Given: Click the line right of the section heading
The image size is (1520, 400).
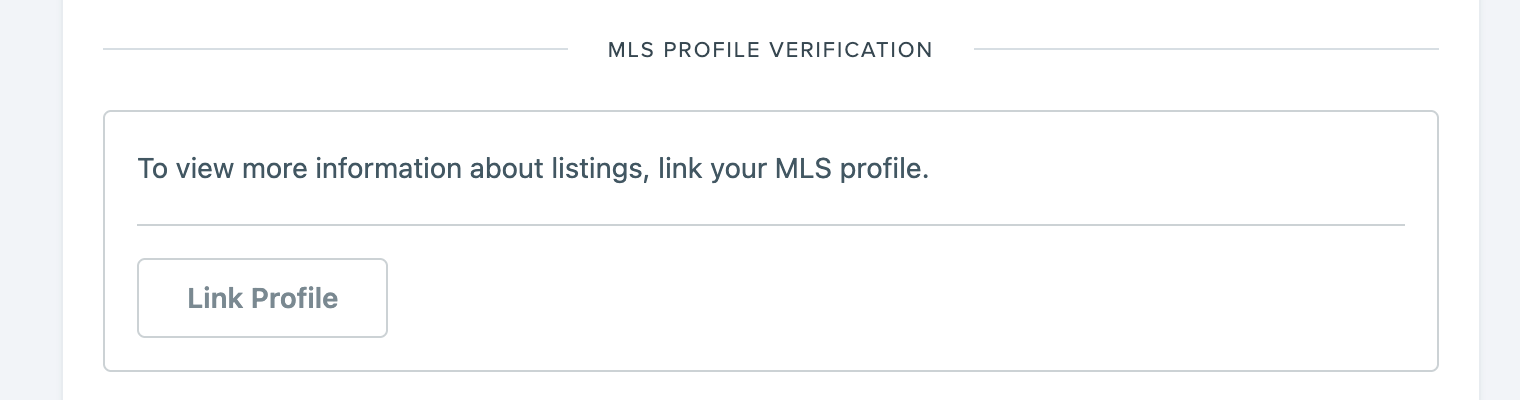Looking at the screenshot, I should [1205, 49].
